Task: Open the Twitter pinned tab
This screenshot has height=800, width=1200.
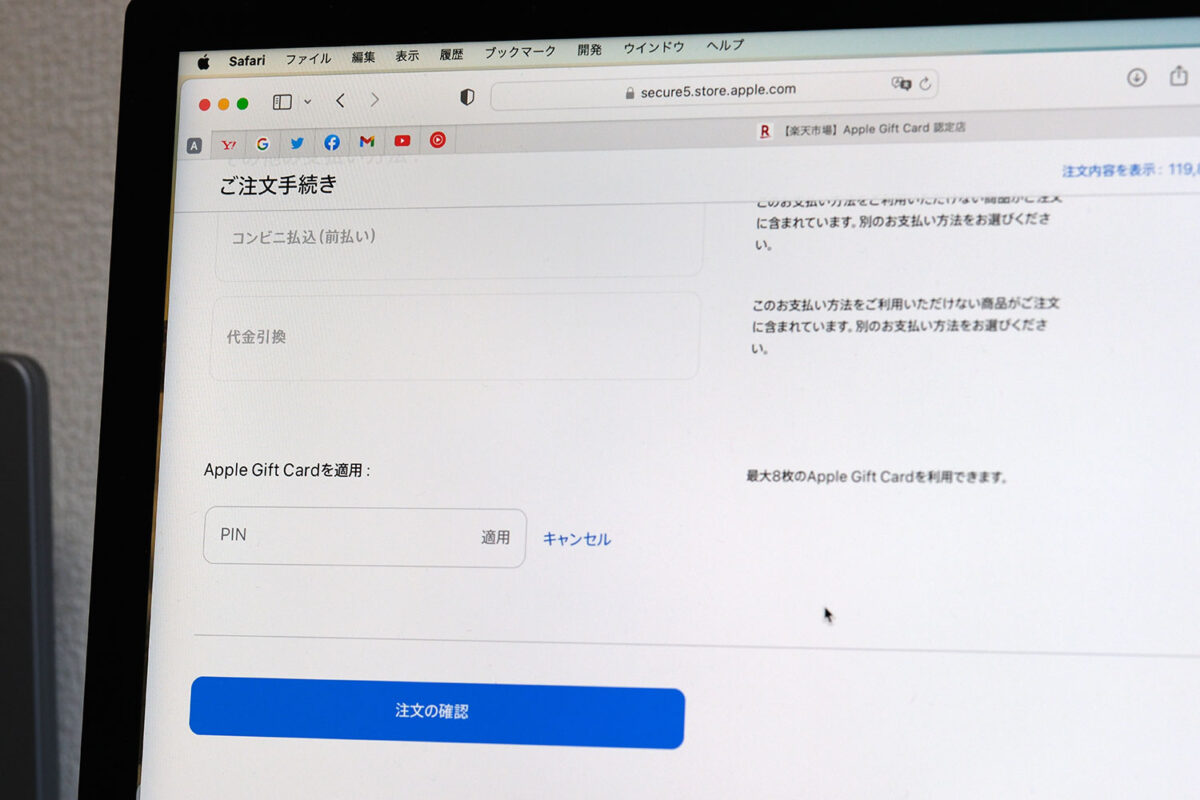Action: tap(297, 142)
